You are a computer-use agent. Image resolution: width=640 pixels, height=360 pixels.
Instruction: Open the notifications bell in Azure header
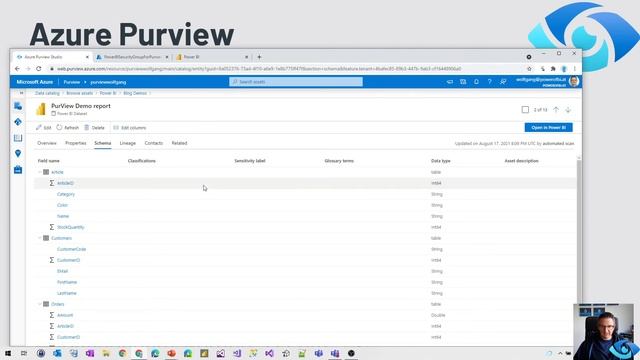(x=476, y=82)
